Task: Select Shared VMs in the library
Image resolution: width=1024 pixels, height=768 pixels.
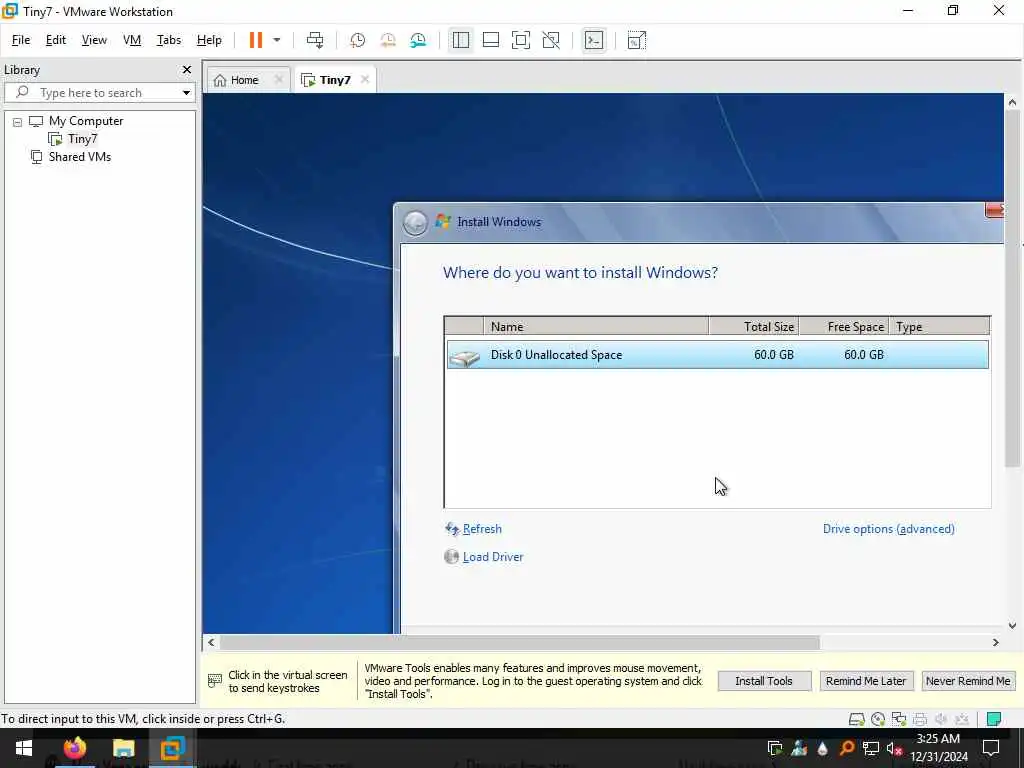Action: click(80, 157)
